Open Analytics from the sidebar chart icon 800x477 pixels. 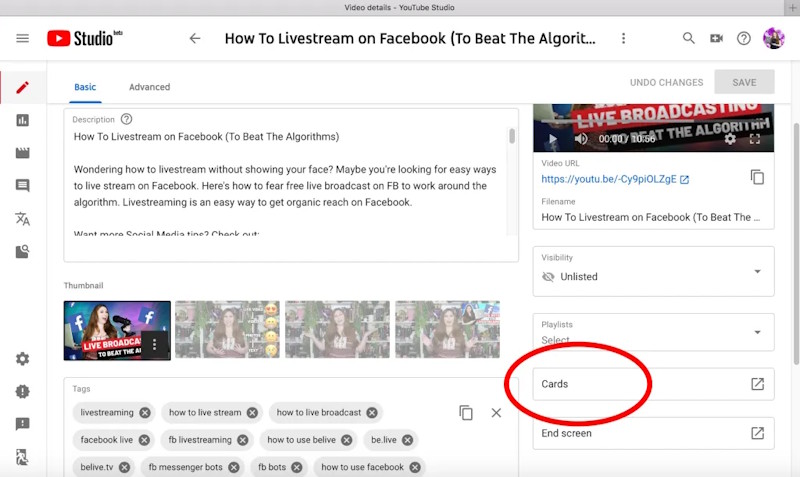(x=22, y=120)
